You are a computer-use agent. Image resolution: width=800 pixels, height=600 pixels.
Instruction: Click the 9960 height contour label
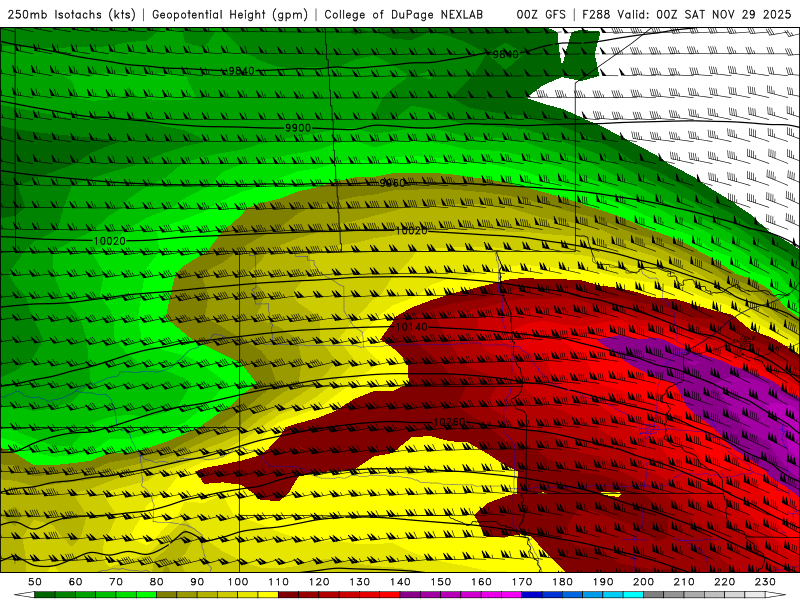[x=392, y=183]
